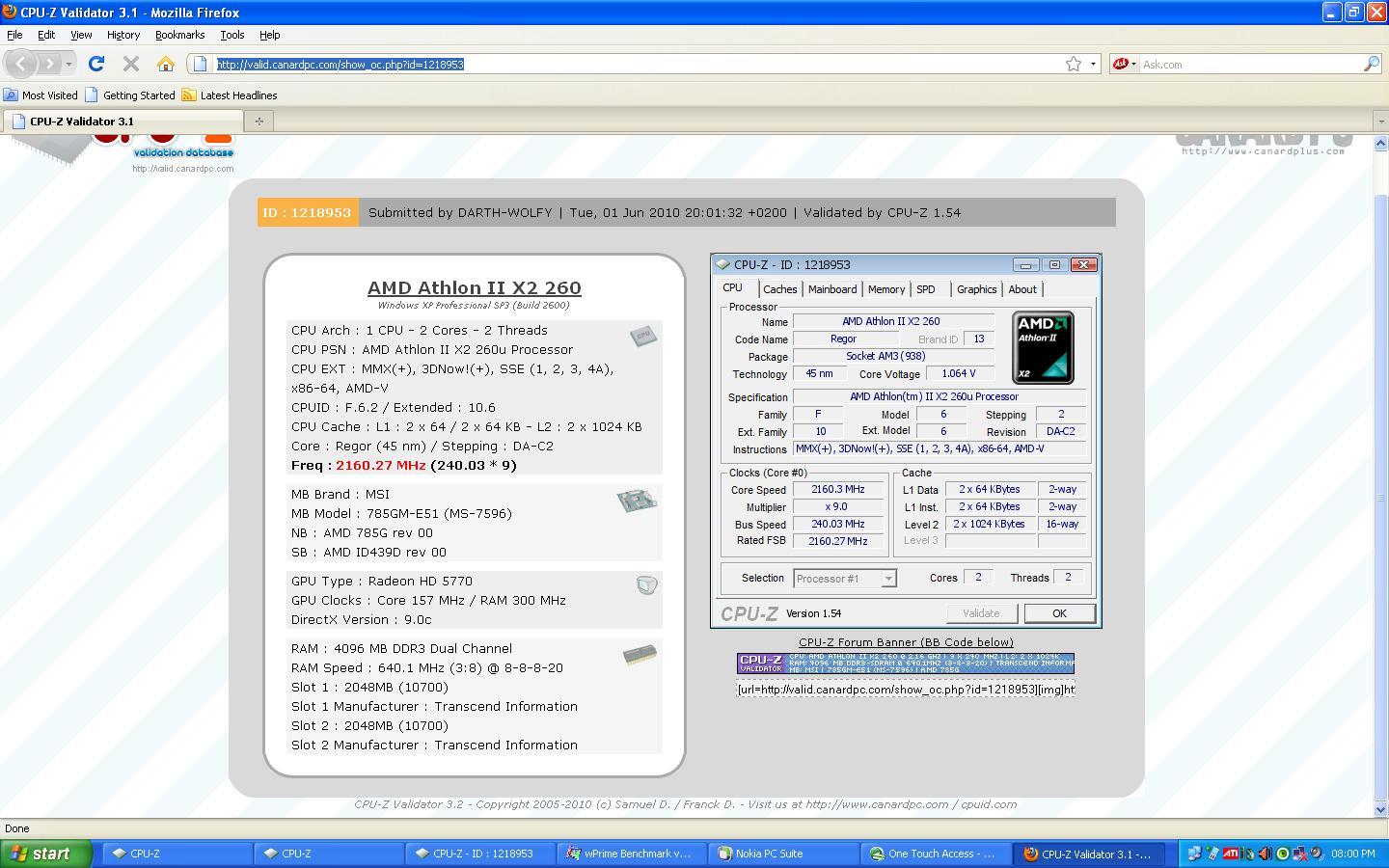Click the motherboard icon beside MB Brand
This screenshot has height=868, width=1389.
pos(637,501)
